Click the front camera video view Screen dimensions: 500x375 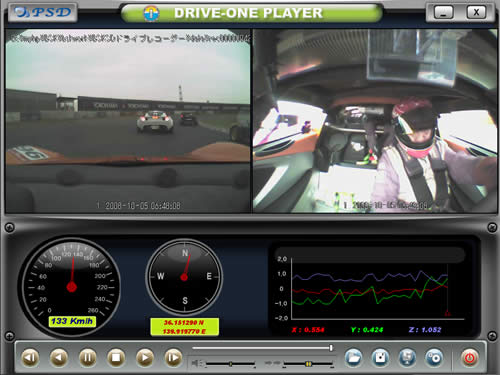(128, 121)
